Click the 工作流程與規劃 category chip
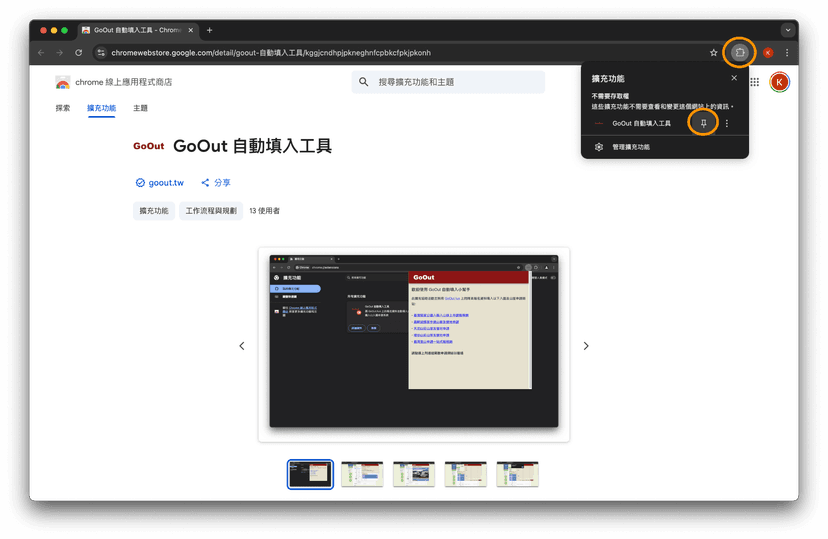 point(211,211)
